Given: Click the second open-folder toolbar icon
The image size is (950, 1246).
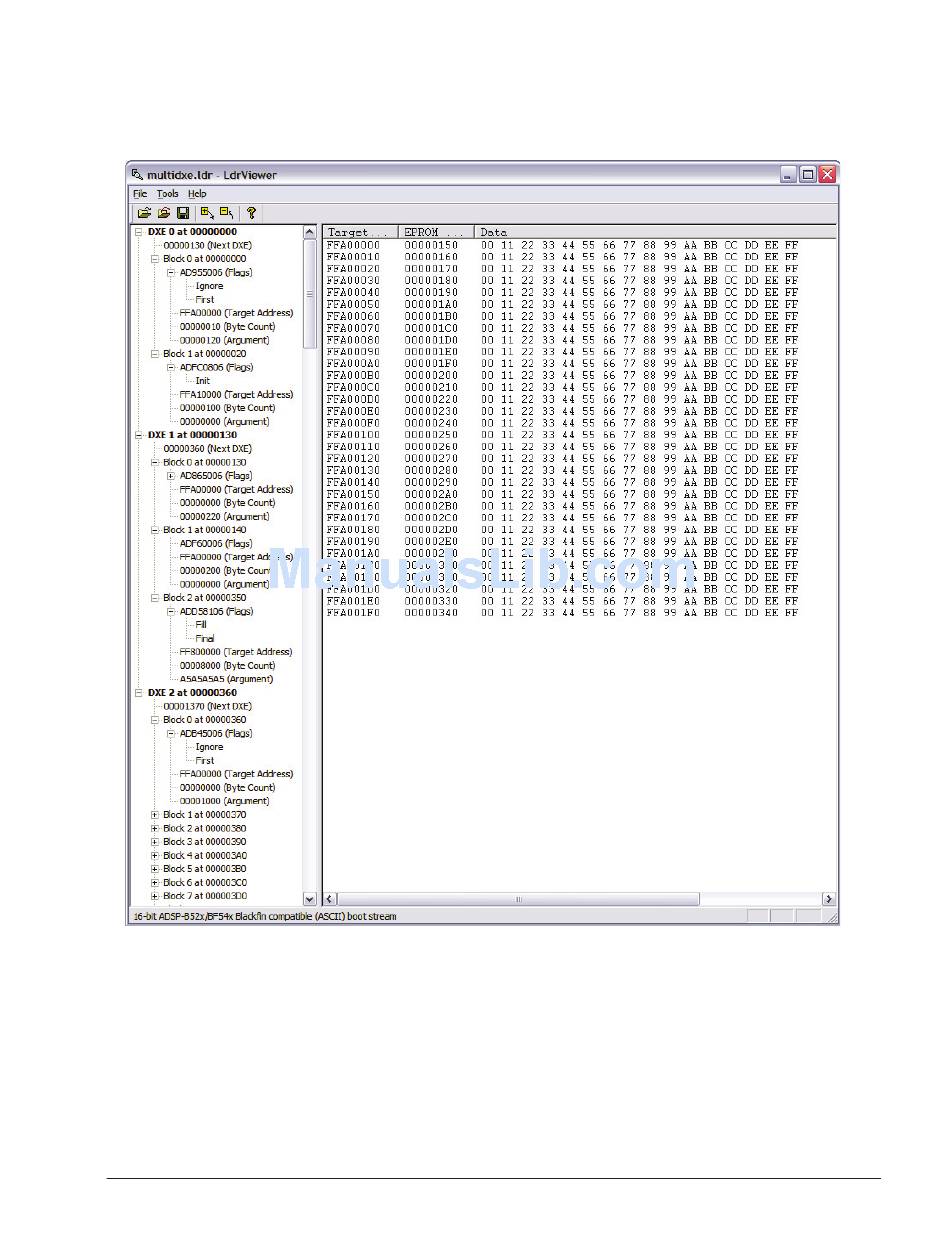Looking at the screenshot, I should click(x=163, y=213).
